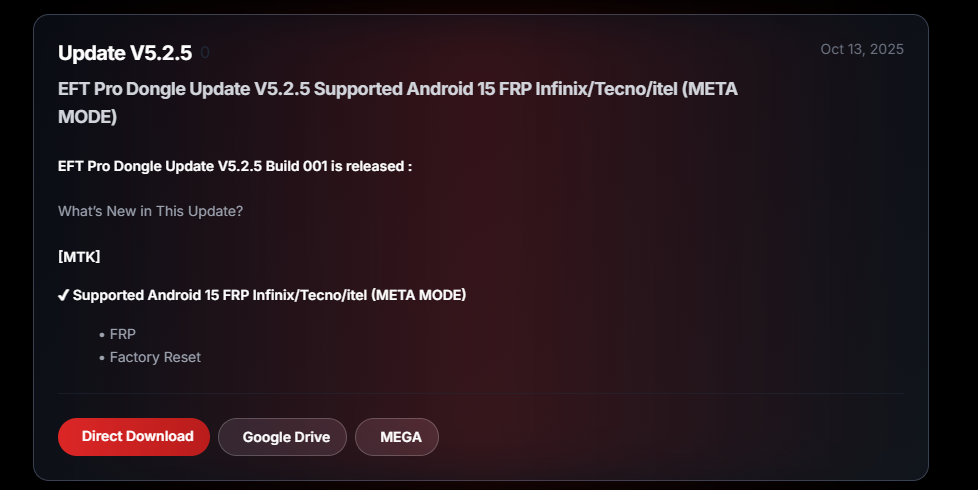The height and width of the screenshot is (490, 978).
Task: Click the Build 001 is released line
Action: 235,166
